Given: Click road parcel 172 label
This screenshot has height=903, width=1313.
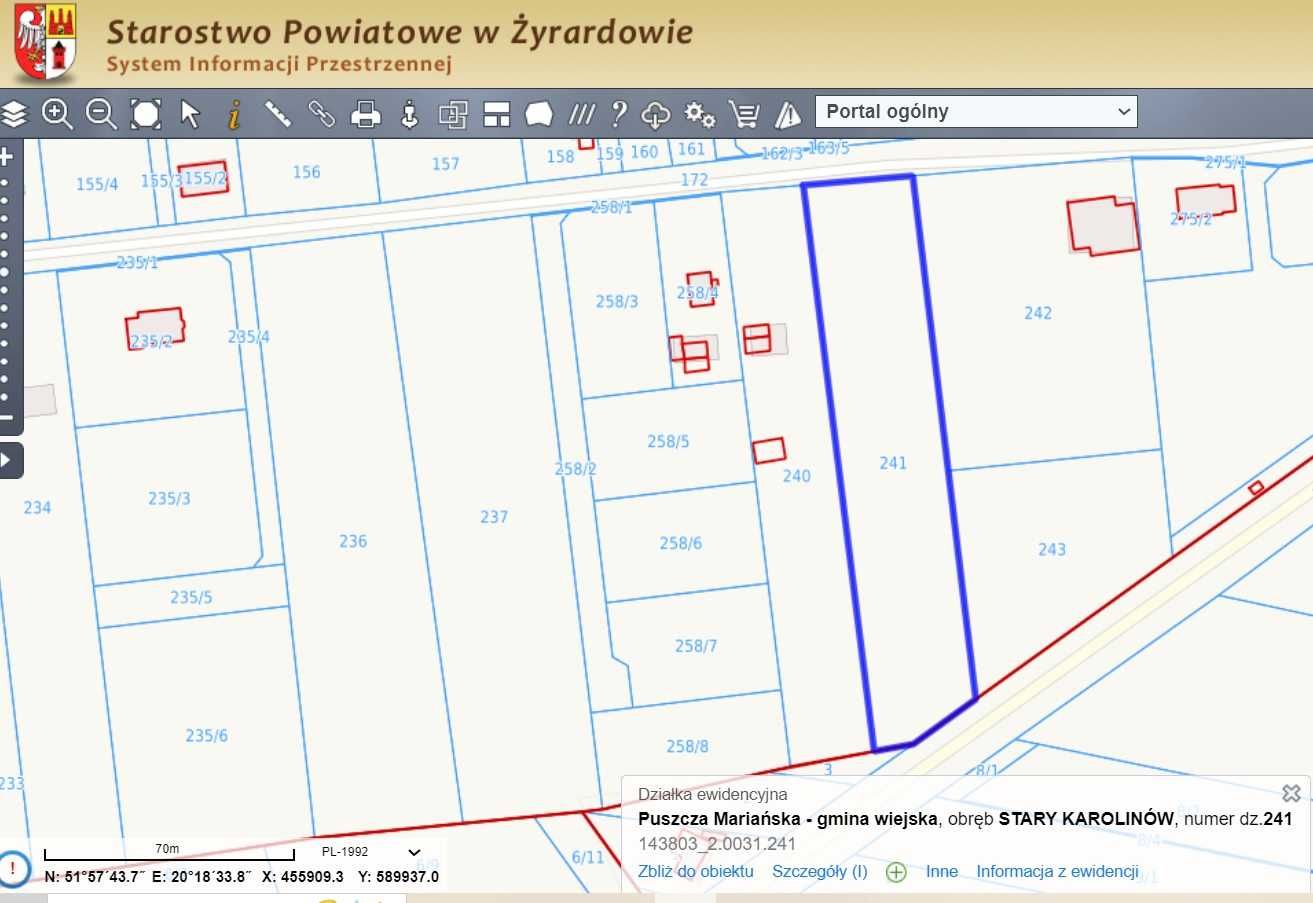Looking at the screenshot, I should (694, 180).
